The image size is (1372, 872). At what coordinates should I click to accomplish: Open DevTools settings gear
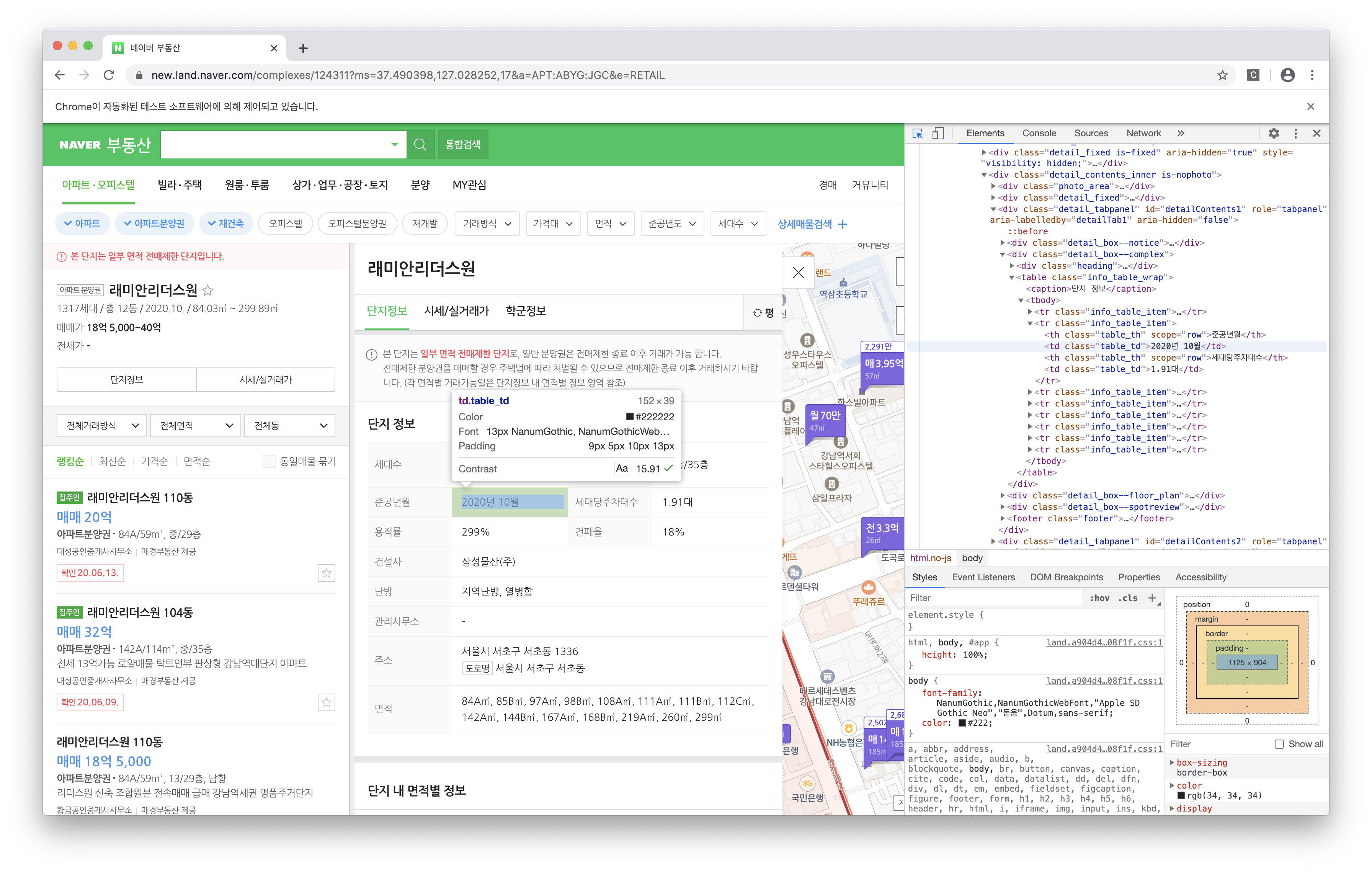tap(1274, 133)
